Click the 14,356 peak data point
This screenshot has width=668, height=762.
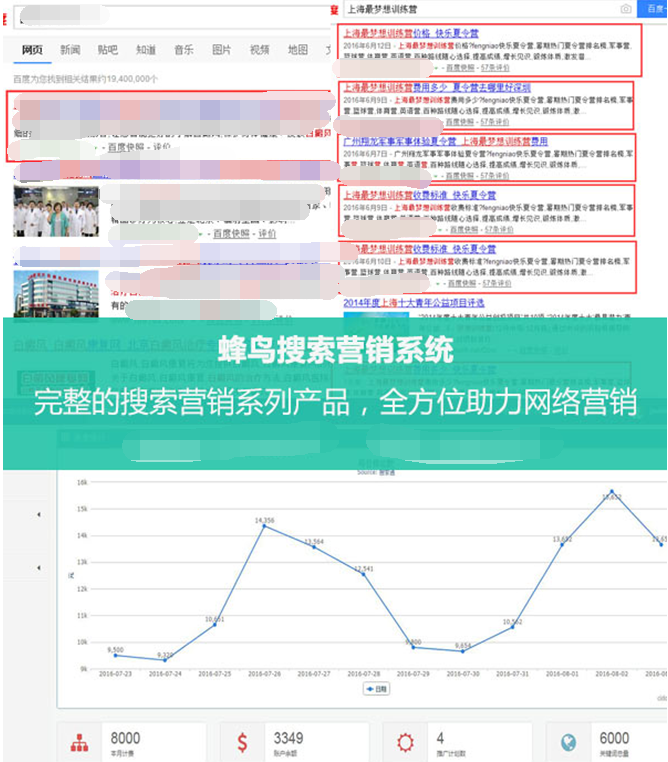click(x=264, y=526)
